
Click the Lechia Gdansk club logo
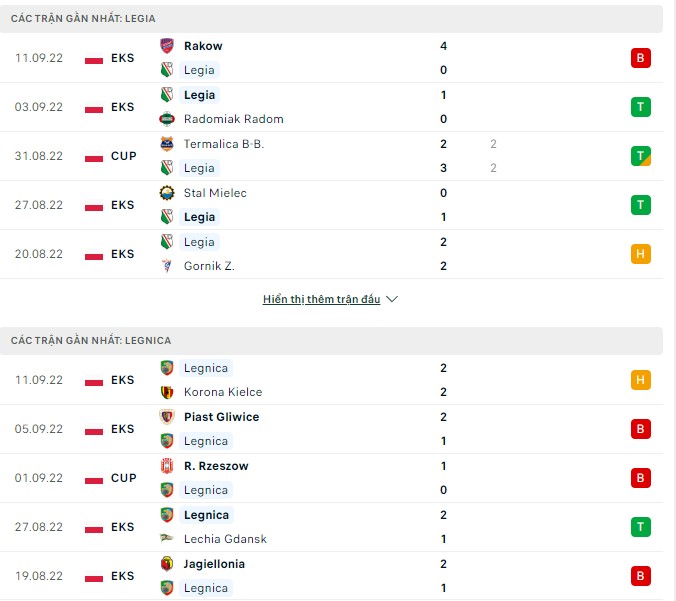click(x=167, y=539)
